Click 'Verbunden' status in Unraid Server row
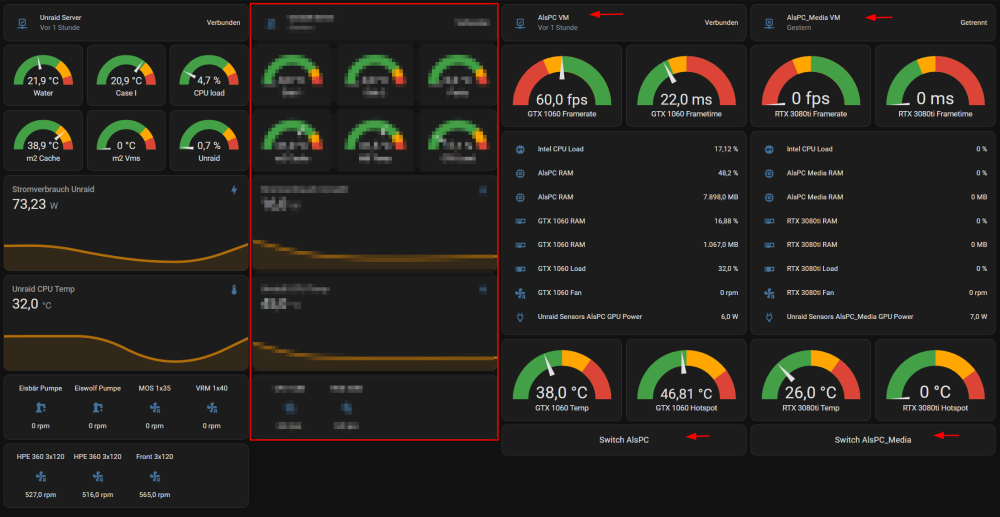The height and width of the screenshot is (517, 1000). [x=223, y=23]
